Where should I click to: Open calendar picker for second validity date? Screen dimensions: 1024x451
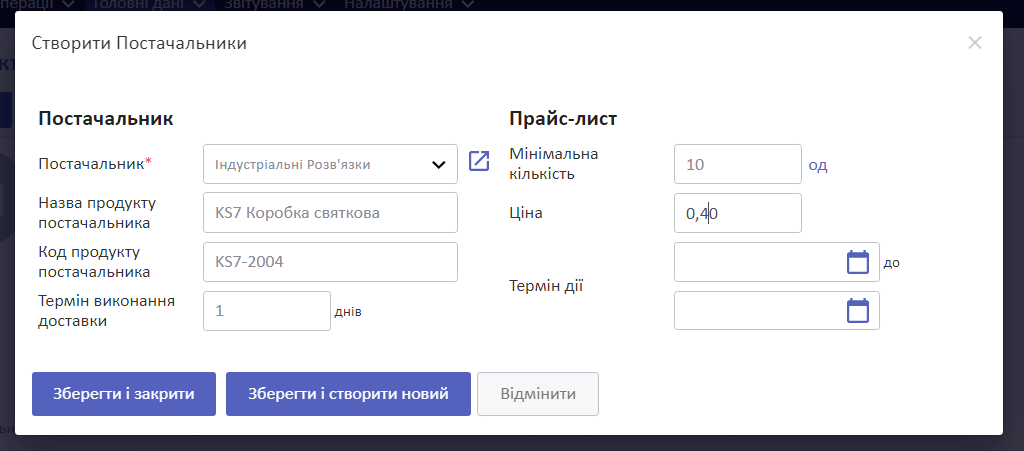[x=857, y=311]
